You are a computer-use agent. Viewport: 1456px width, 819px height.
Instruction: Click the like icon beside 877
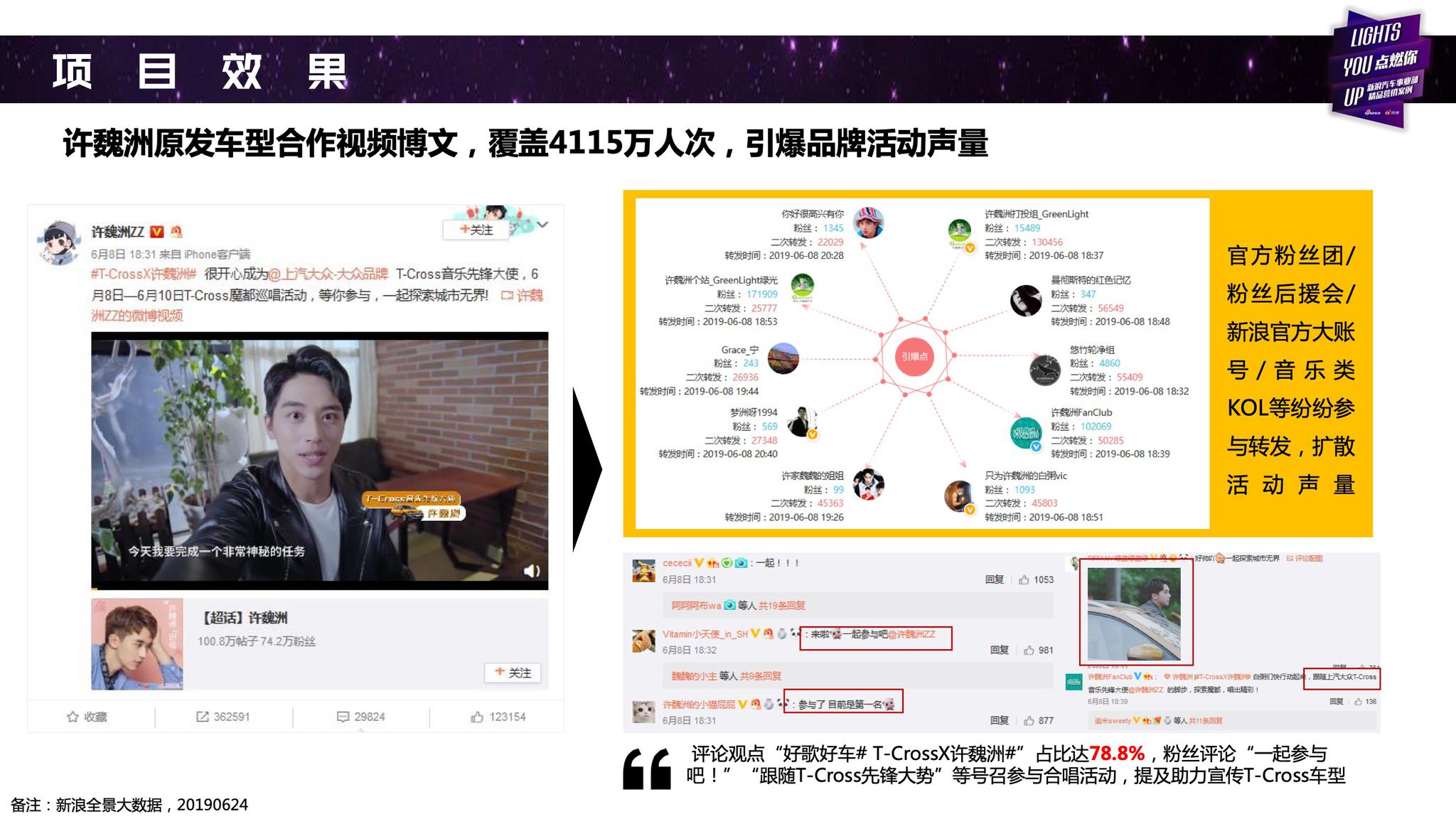(1029, 721)
